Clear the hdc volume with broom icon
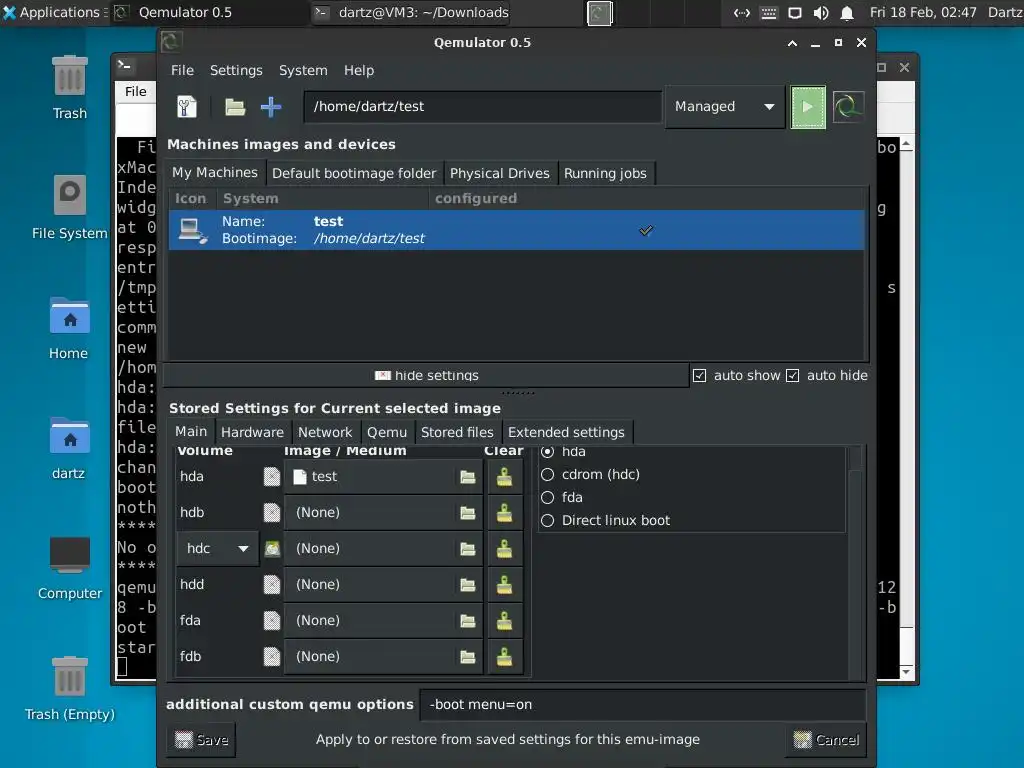 click(504, 549)
